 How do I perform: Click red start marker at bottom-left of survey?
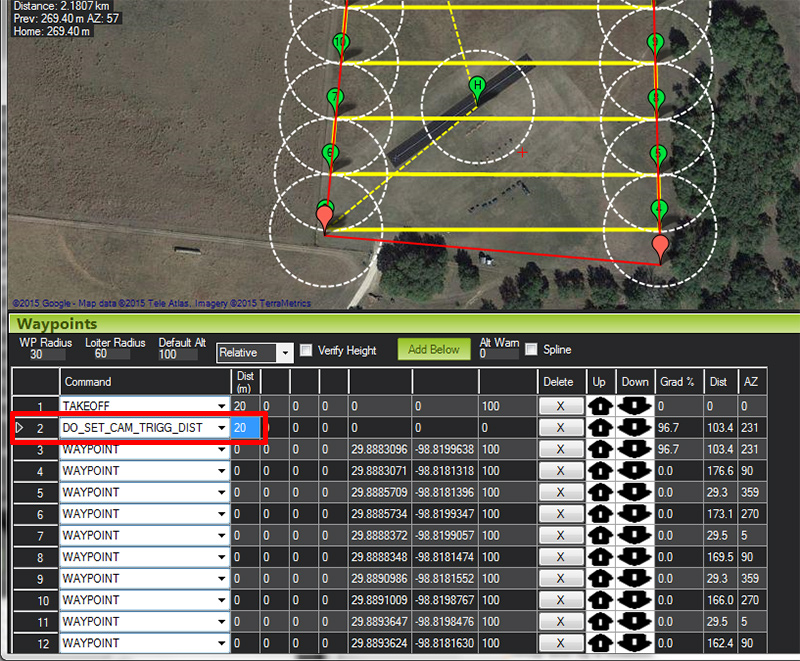325,221
